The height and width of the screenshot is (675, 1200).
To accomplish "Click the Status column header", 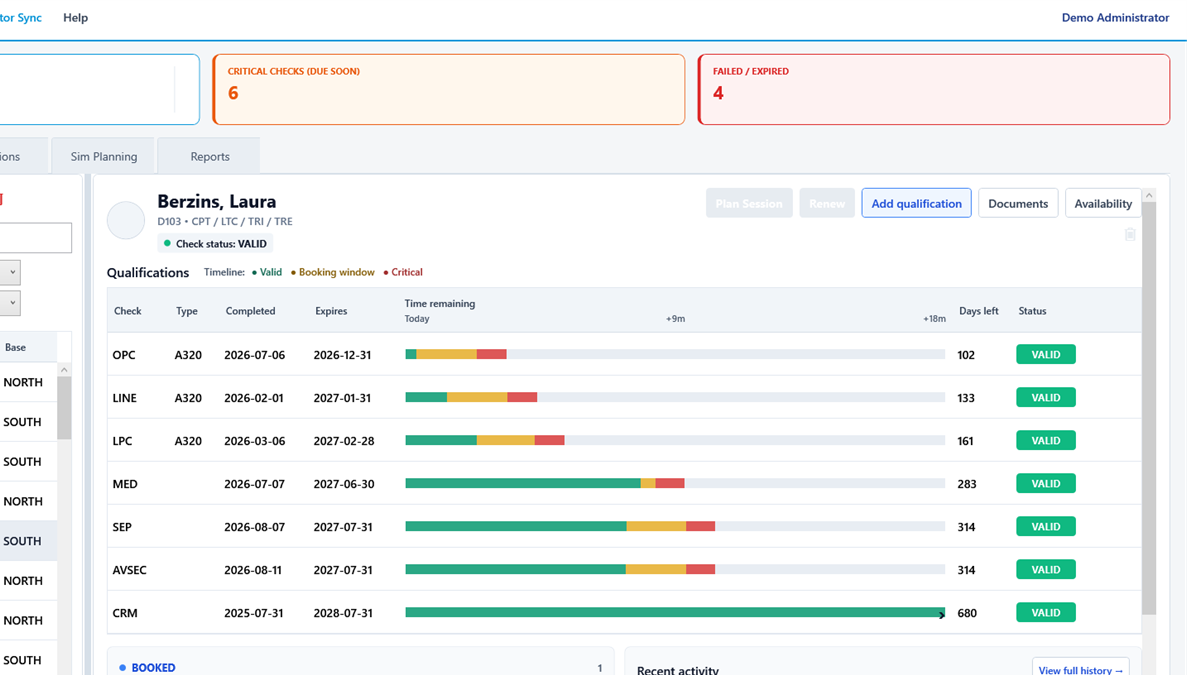I will [x=1032, y=311].
